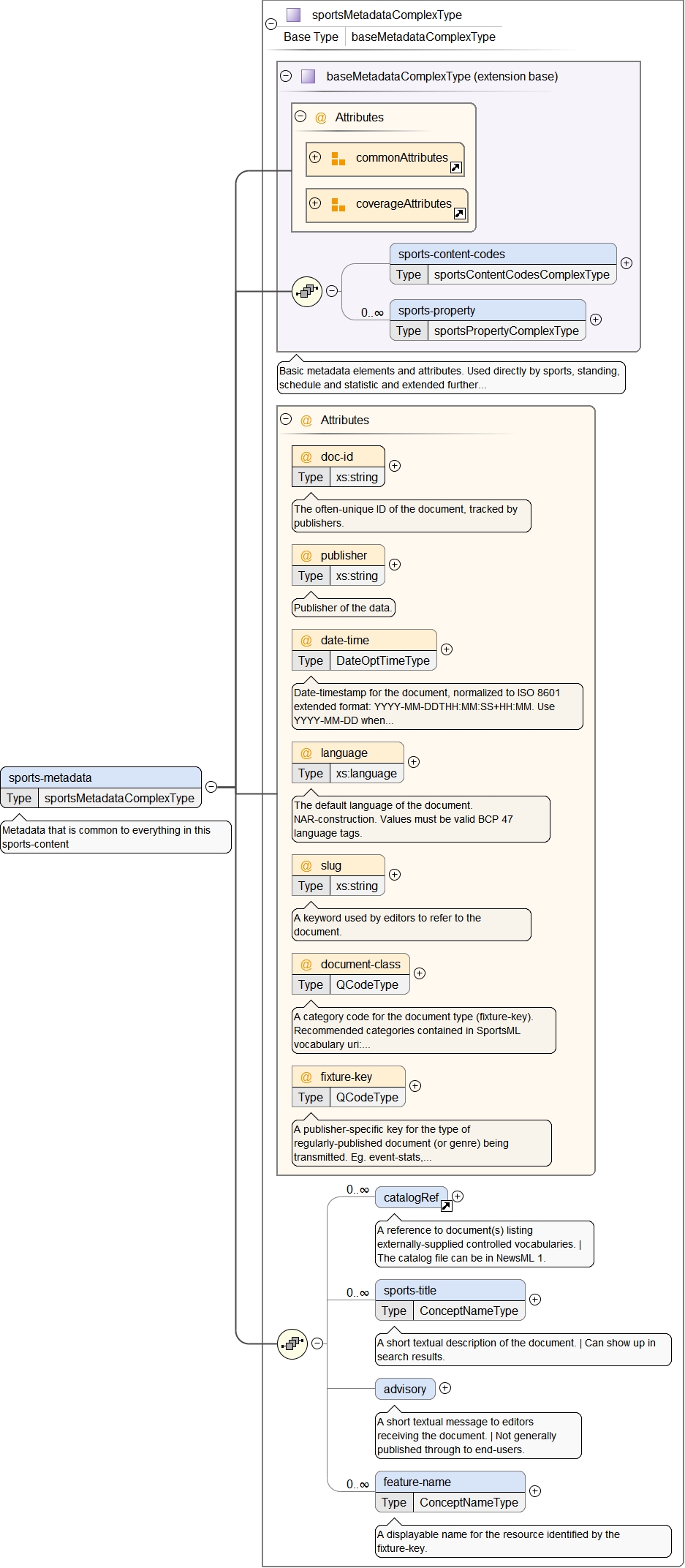Click the commonAttributes group icon
This screenshot has width=685, height=1568.
click(338, 159)
